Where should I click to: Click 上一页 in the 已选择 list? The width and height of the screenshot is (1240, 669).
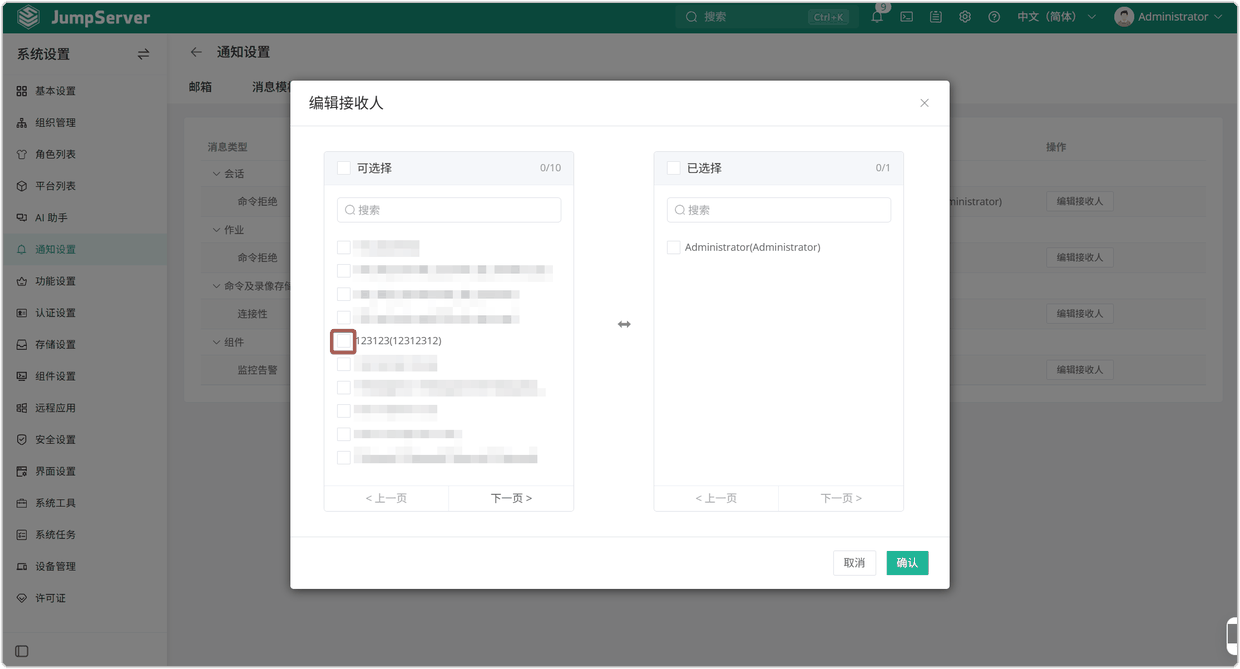click(x=716, y=498)
